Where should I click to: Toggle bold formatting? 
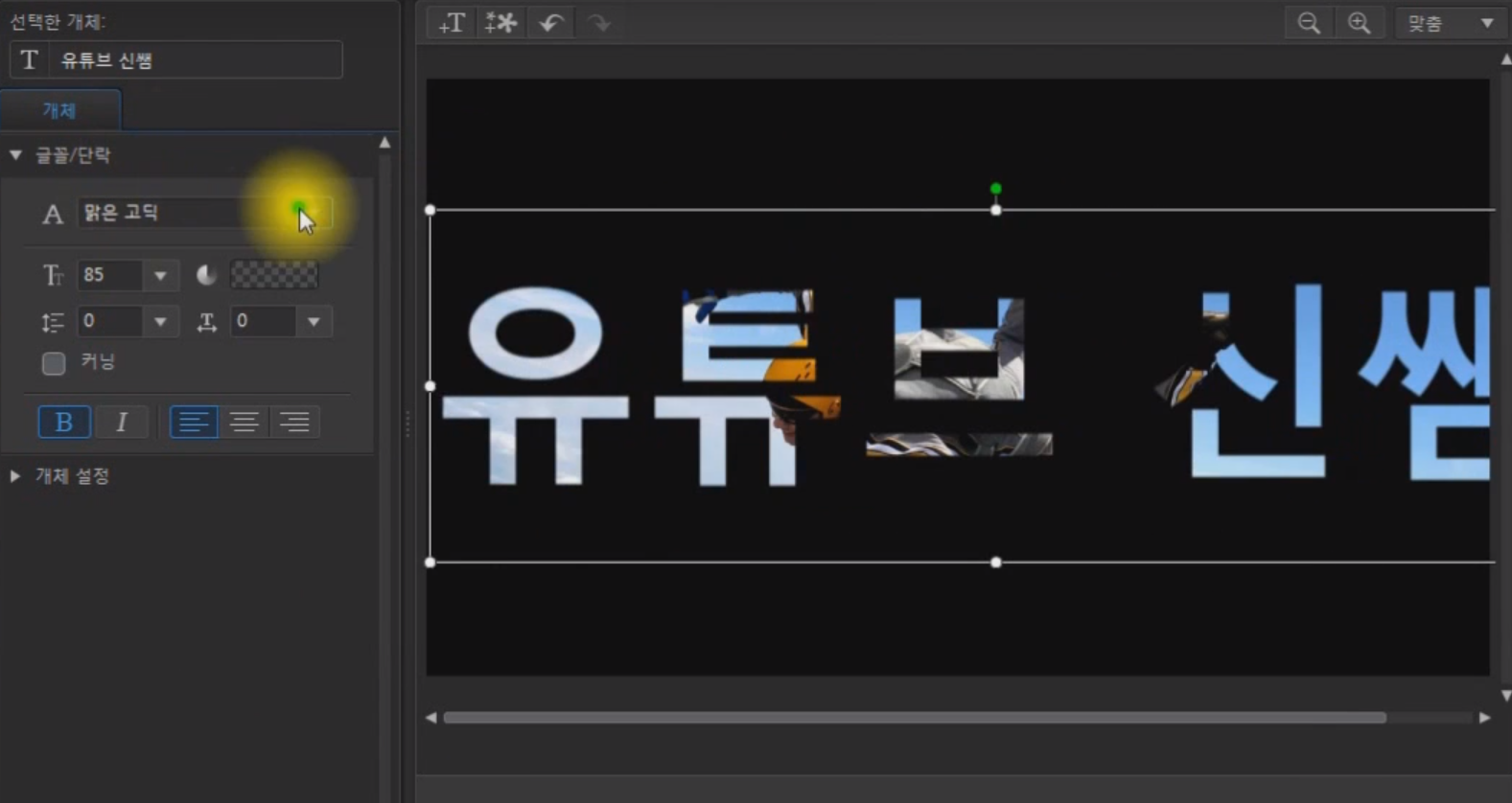pos(64,423)
